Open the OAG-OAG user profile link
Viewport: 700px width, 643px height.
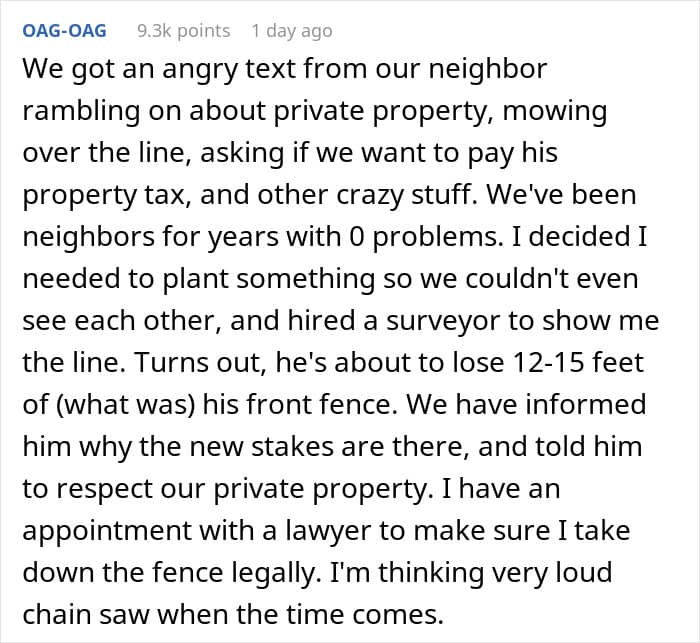point(64,31)
